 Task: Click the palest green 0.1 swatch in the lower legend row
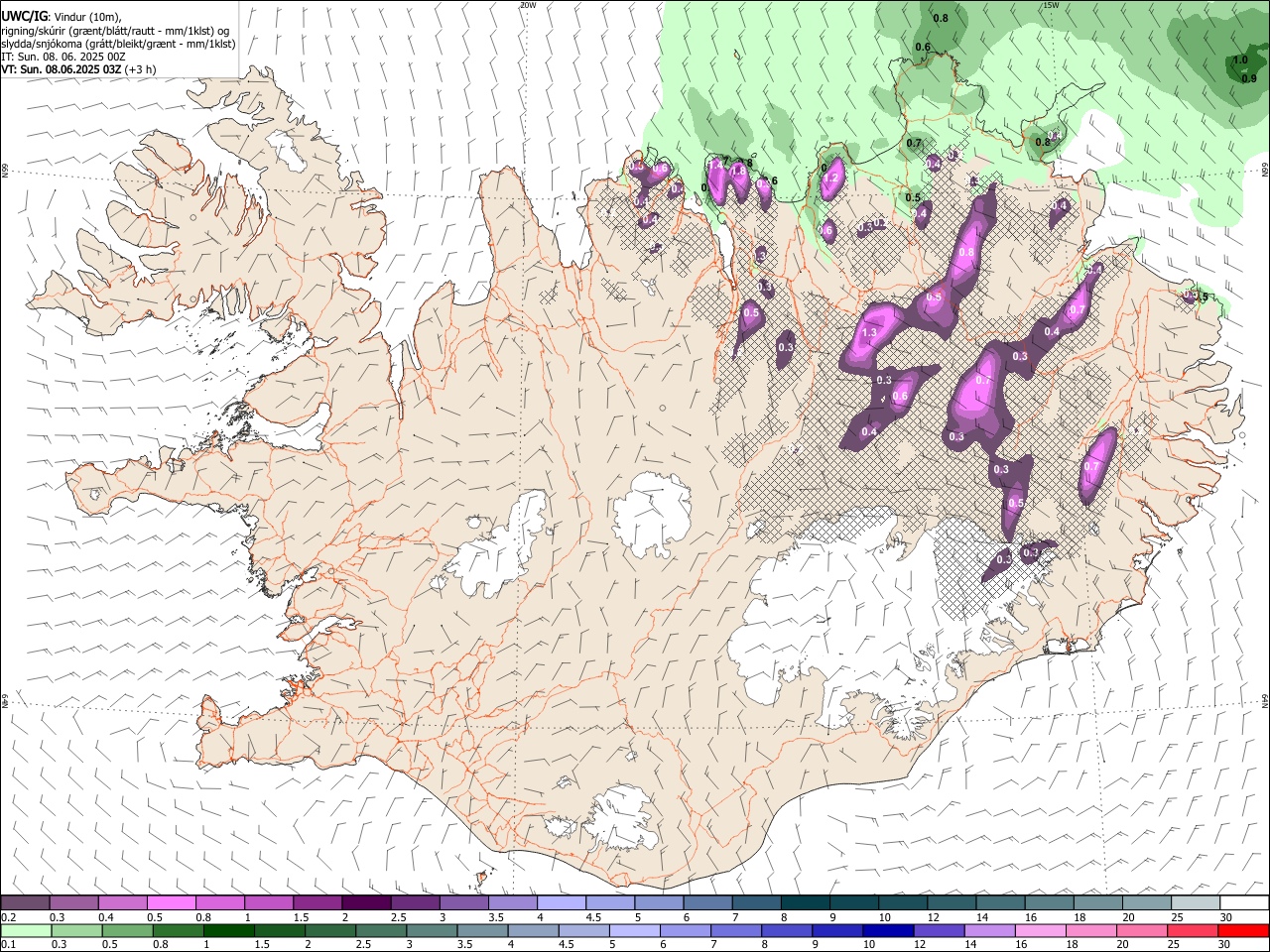pos(26,930)
